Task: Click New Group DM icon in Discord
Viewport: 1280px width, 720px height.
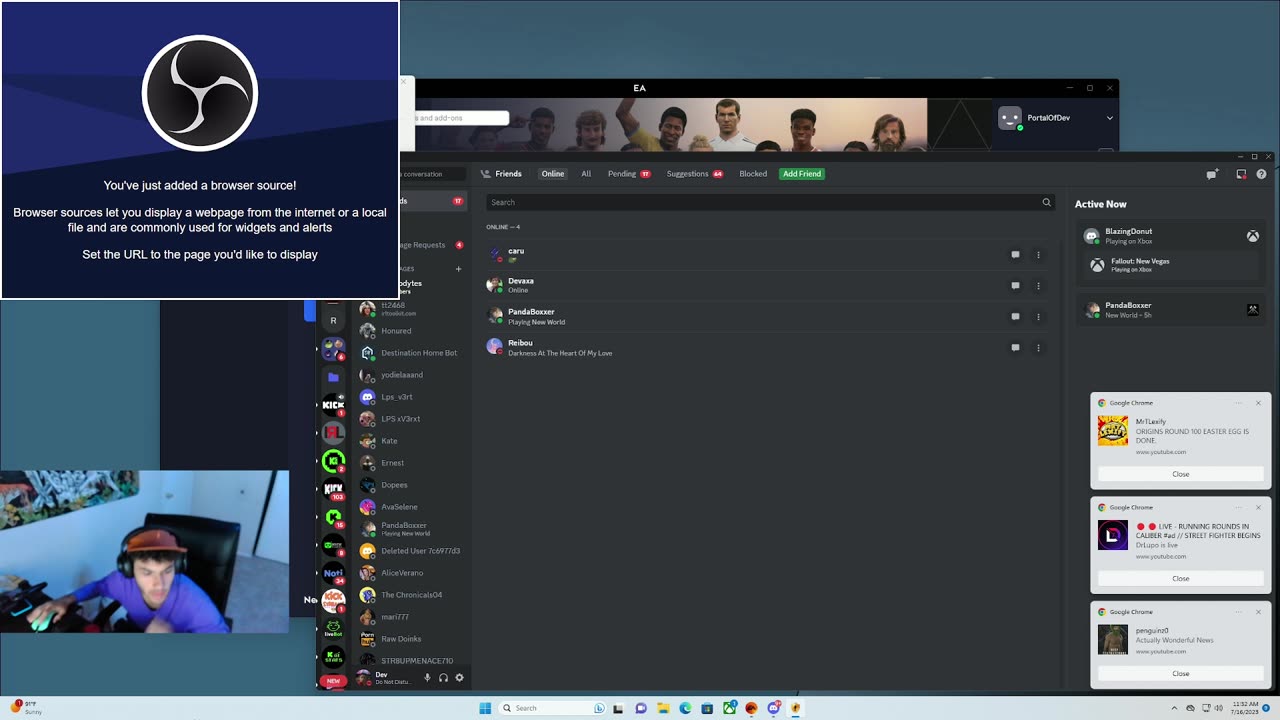Action: pos(1212,174)
